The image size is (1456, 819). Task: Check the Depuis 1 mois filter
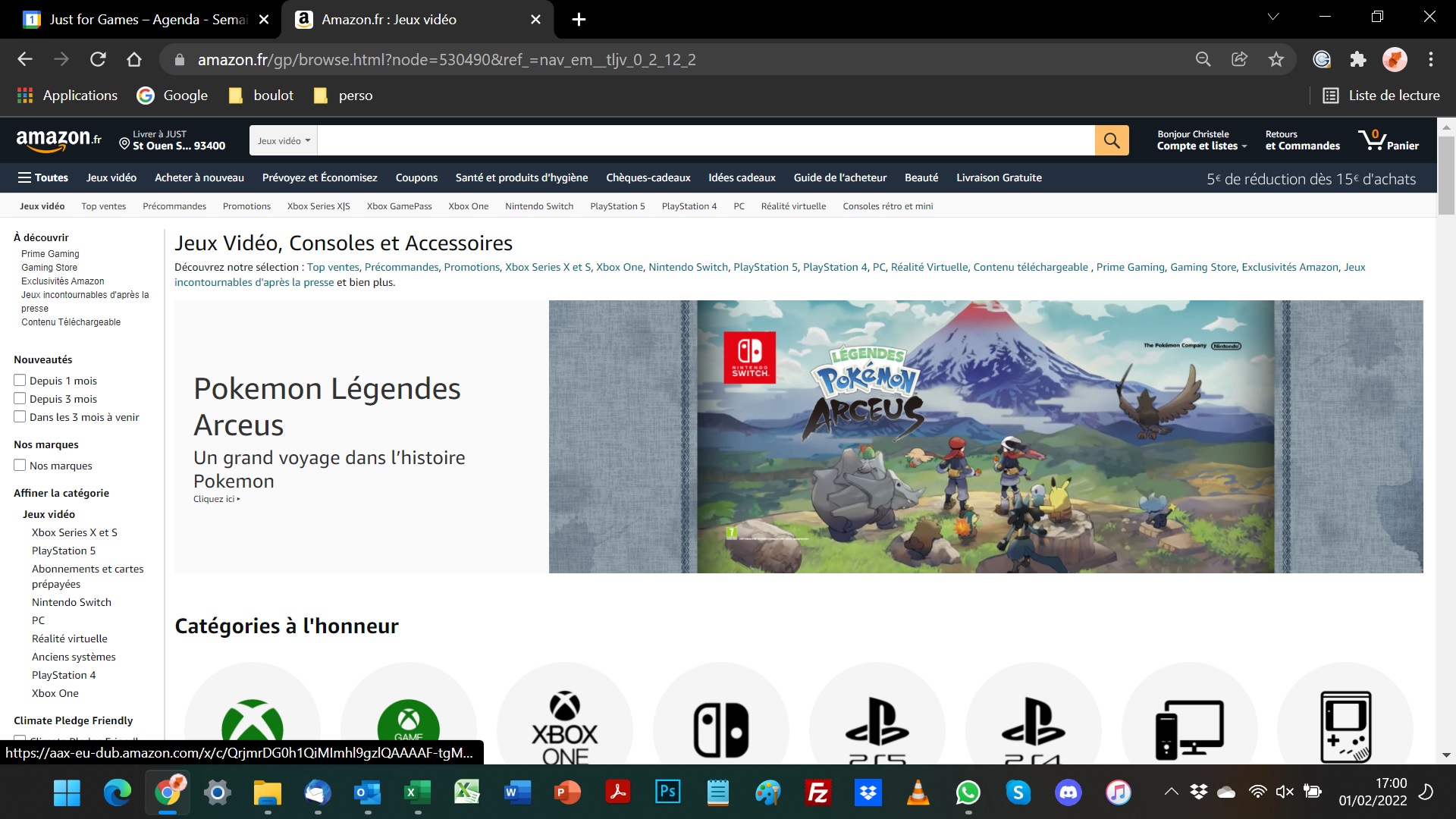point(20,381)
